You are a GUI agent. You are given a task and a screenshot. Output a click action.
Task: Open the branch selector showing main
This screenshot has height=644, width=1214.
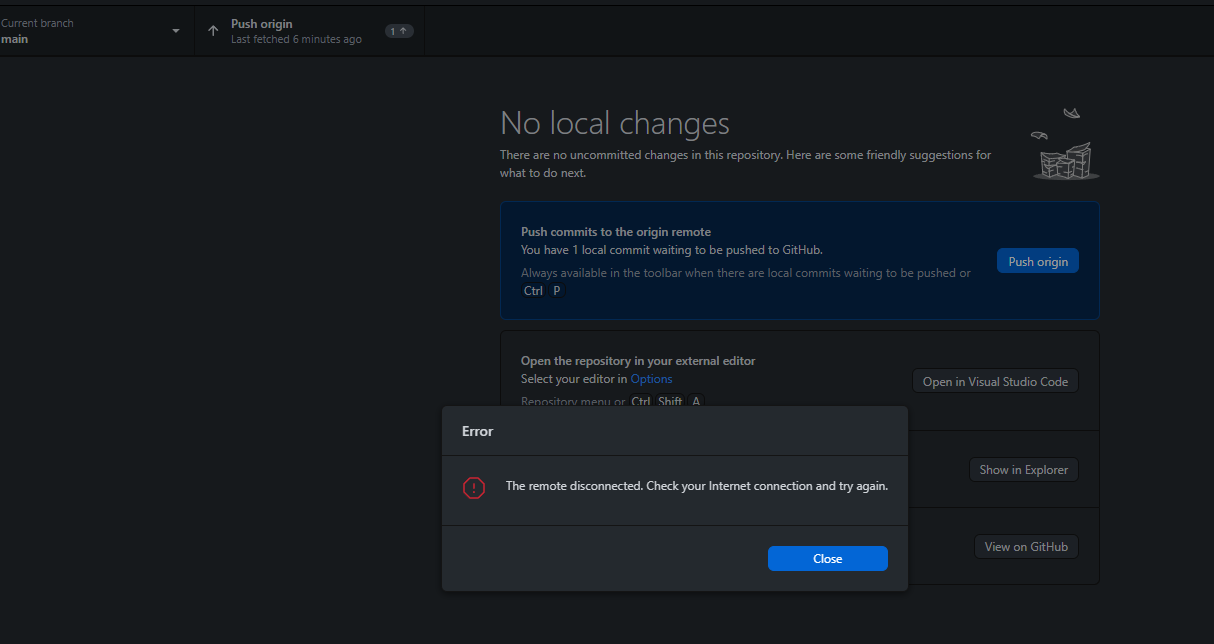pyautogui.click(x=91, y=31)
